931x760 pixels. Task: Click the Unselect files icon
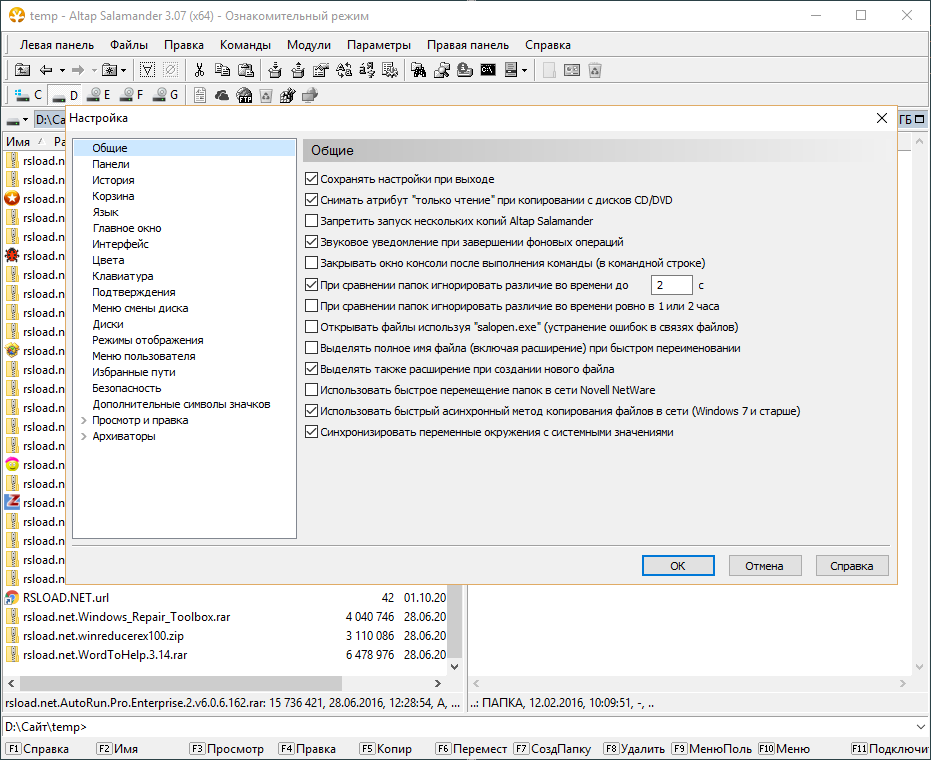pyautogui.click(x=170, y=70)
